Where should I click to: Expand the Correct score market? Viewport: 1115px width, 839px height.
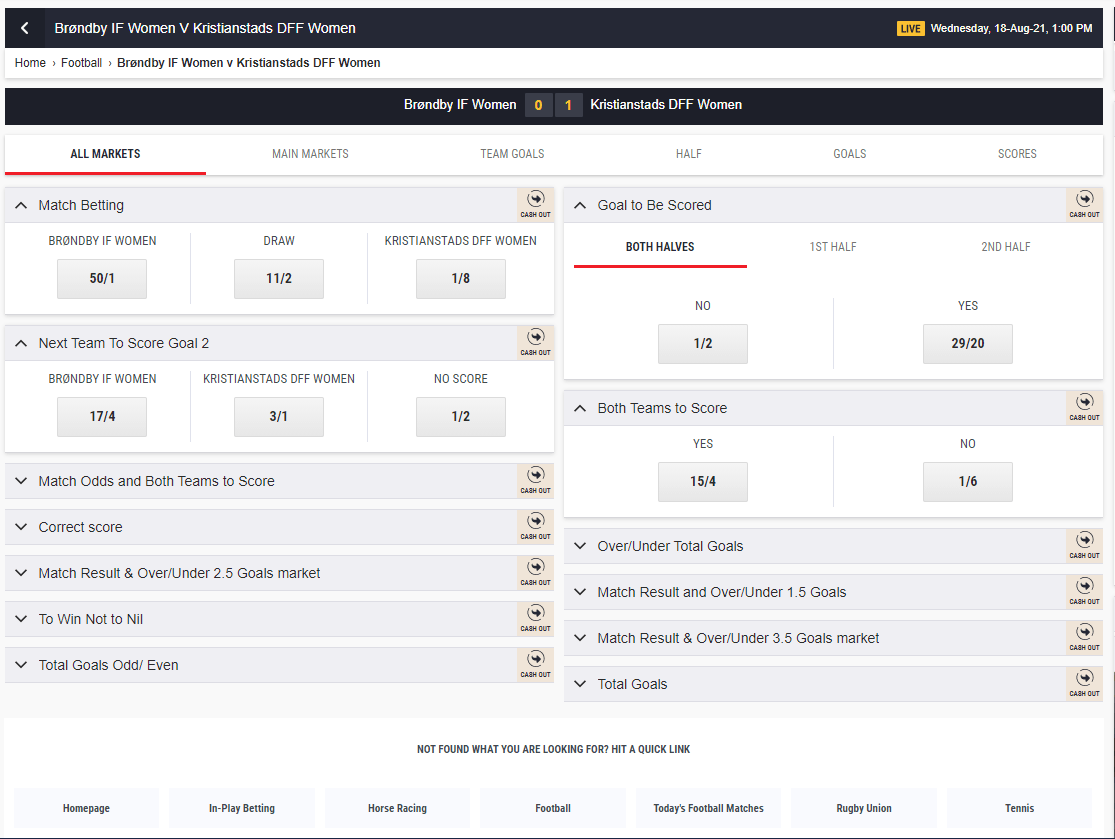tap(21, 527)
